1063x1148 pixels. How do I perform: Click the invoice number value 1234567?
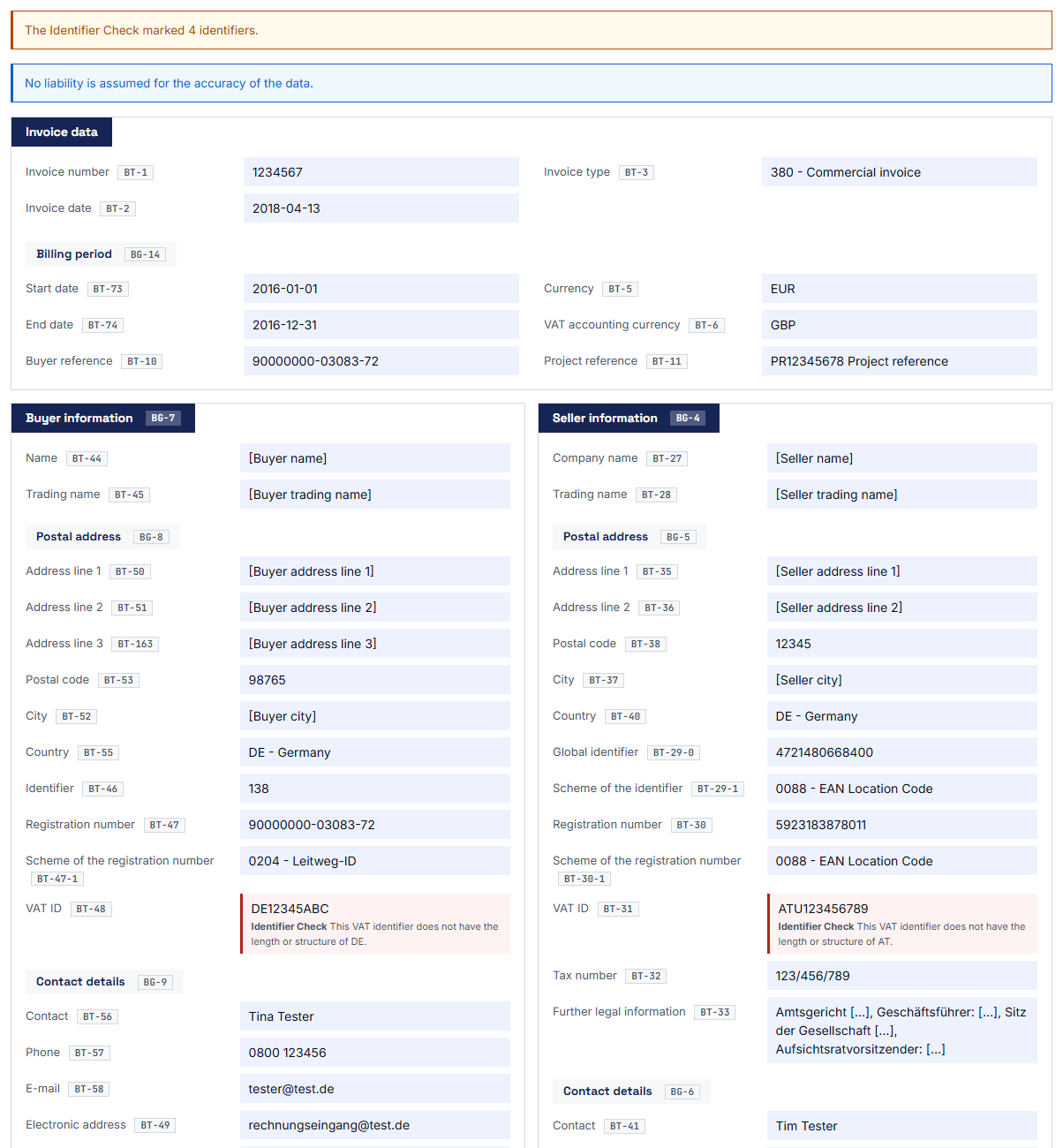381,172
